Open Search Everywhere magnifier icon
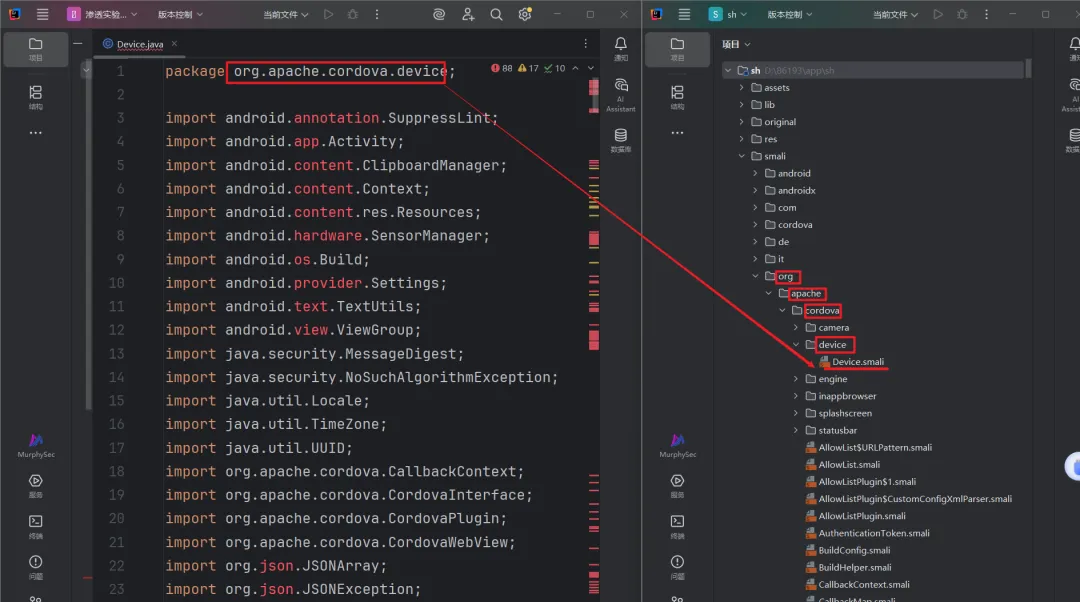 (496, 14)
